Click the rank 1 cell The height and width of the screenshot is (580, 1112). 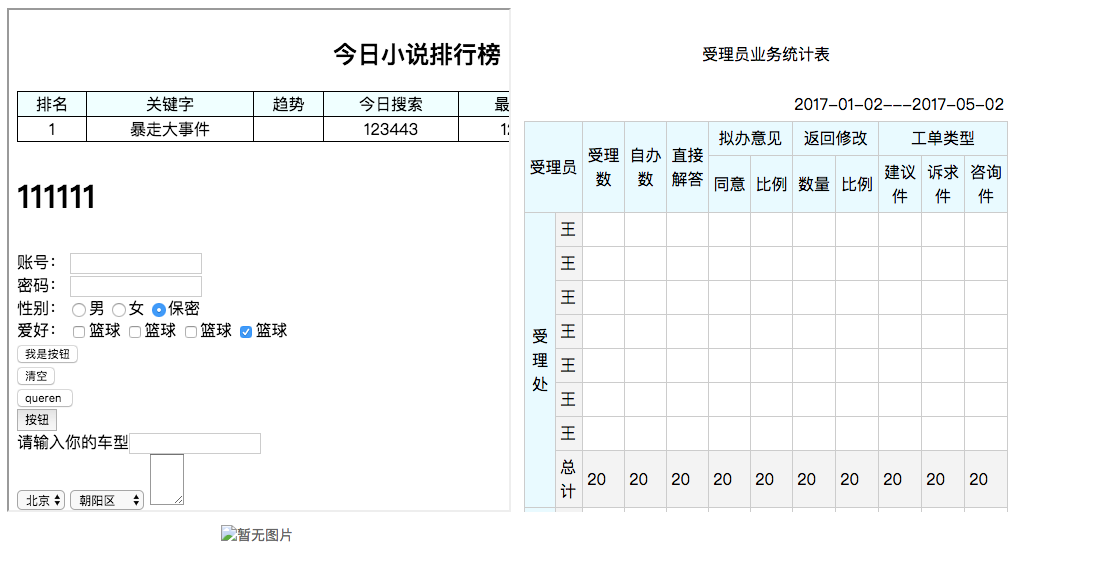52,129
